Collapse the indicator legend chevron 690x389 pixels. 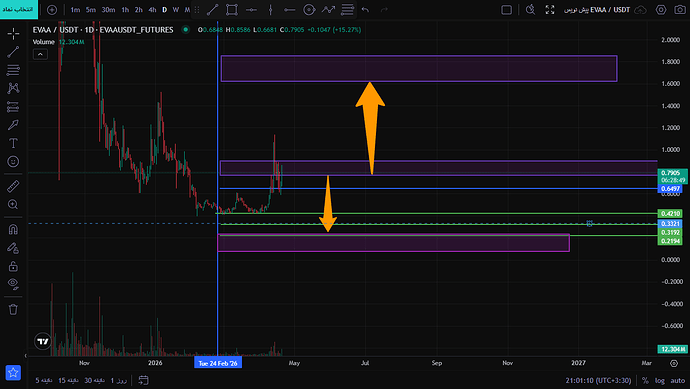[40, 54]
